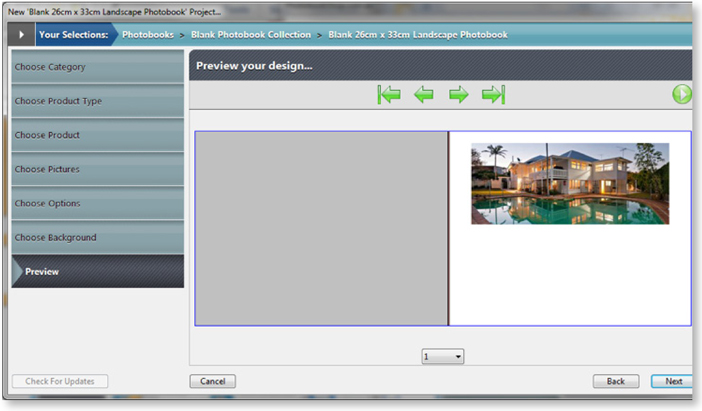Select the Choose Category step
Screen dimensions: 702x411
97,67
